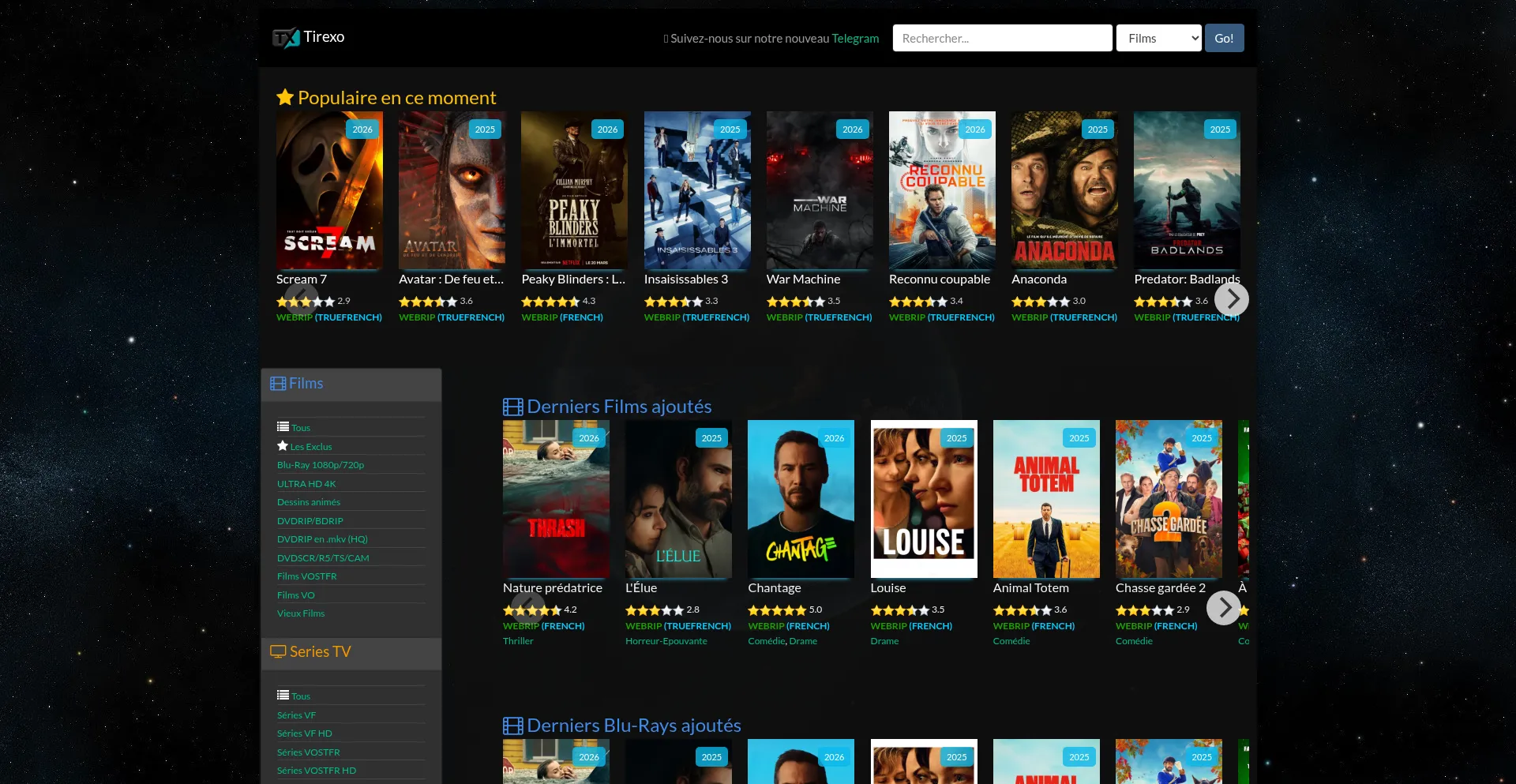Open Vieux Films category
Screen dimensions: 1516x784
[x=301, y=613]
